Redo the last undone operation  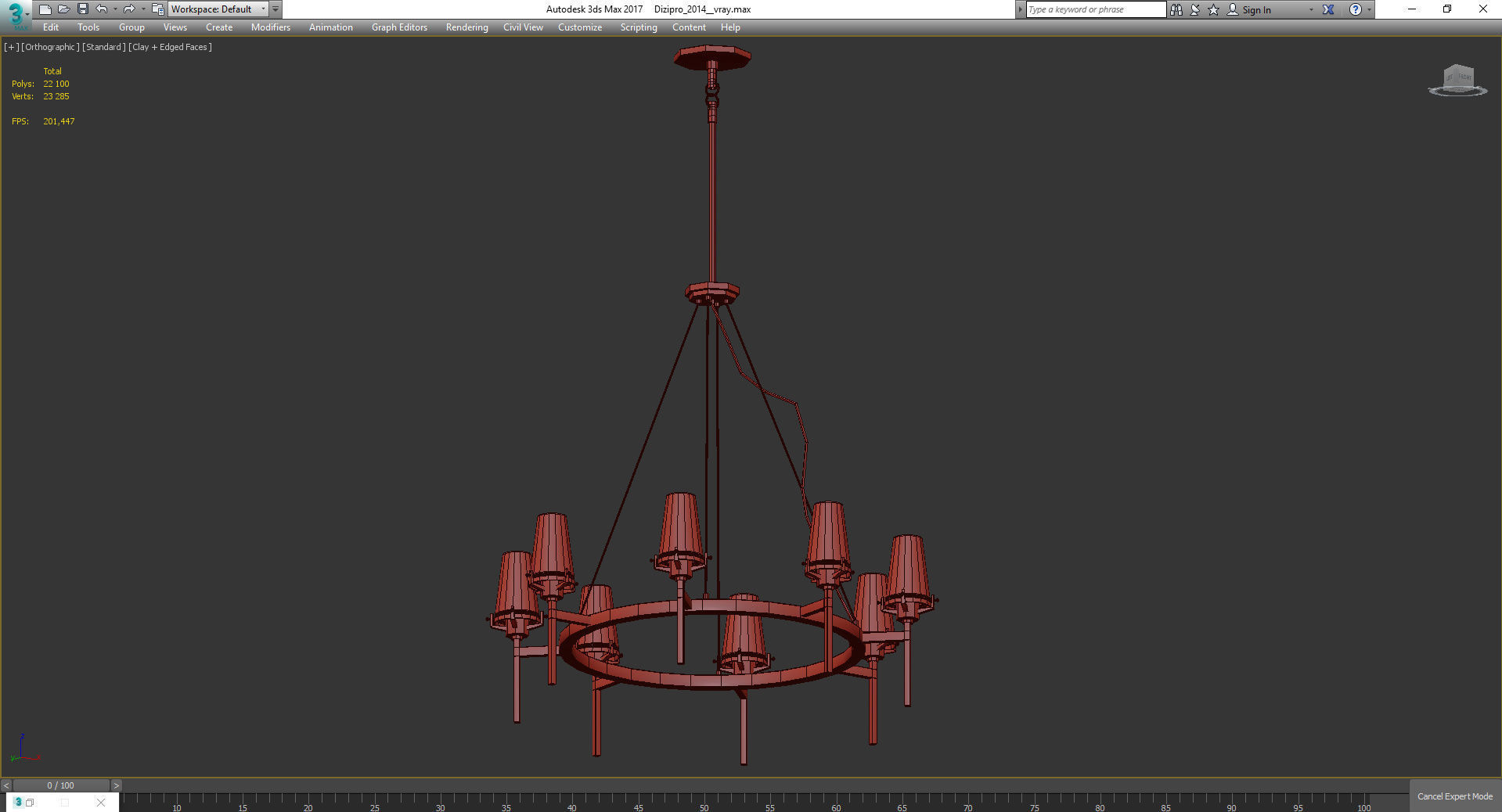coord(129,9)
